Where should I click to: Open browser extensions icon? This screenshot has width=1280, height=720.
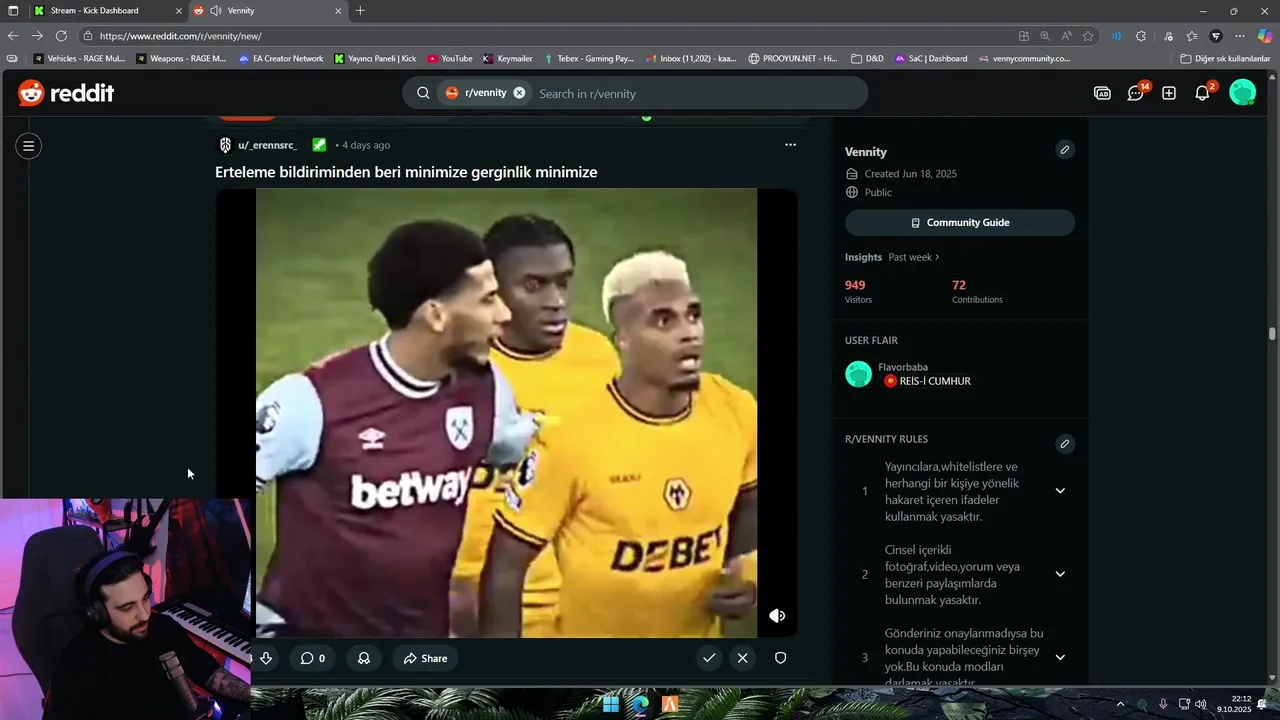1141,36
